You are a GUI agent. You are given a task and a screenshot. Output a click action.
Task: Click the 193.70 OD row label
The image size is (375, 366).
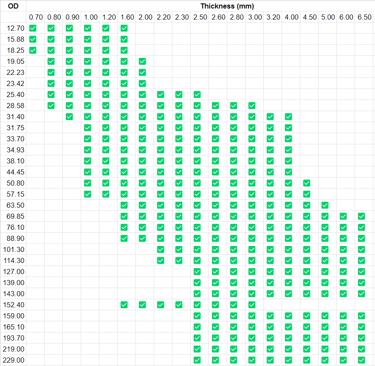coord(14,338)
